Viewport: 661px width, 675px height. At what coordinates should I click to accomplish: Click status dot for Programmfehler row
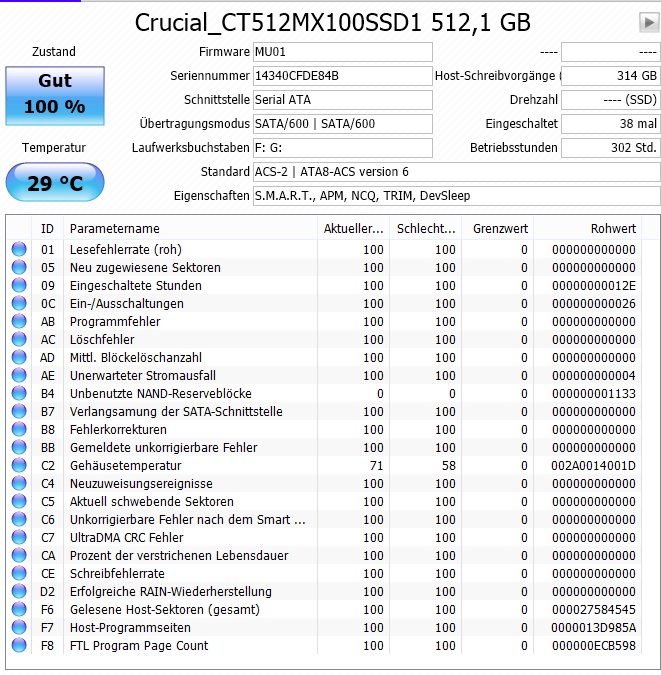coord(19,321)
